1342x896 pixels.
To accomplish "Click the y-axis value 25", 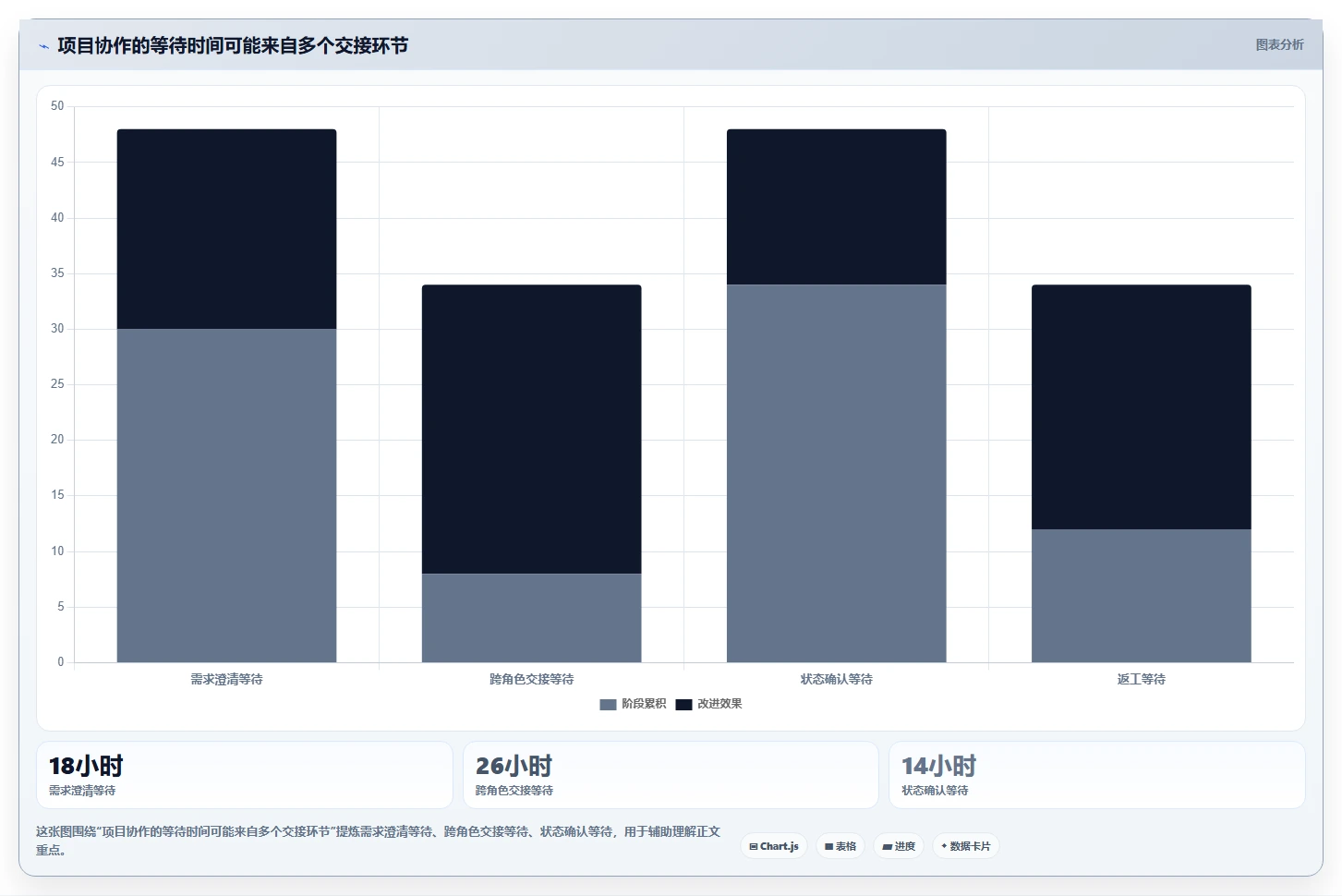I will 57,384.
